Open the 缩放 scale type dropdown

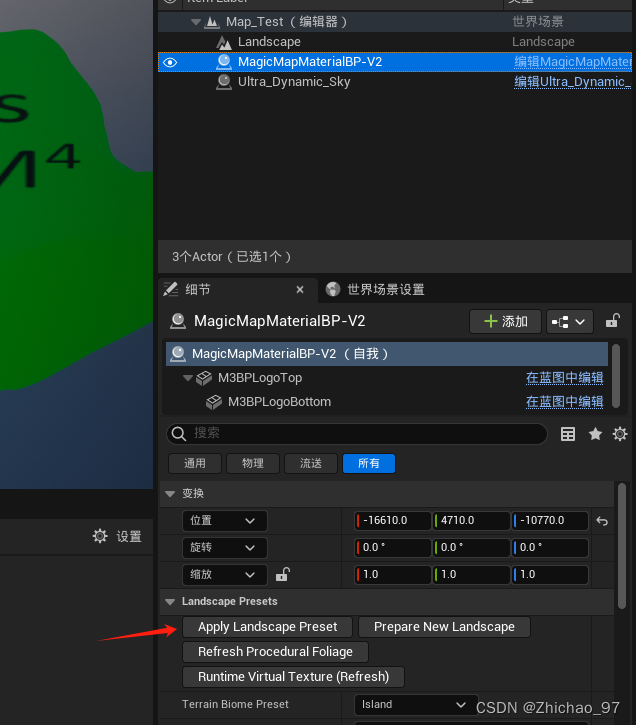pyautogui.click(x=225, y=575)
